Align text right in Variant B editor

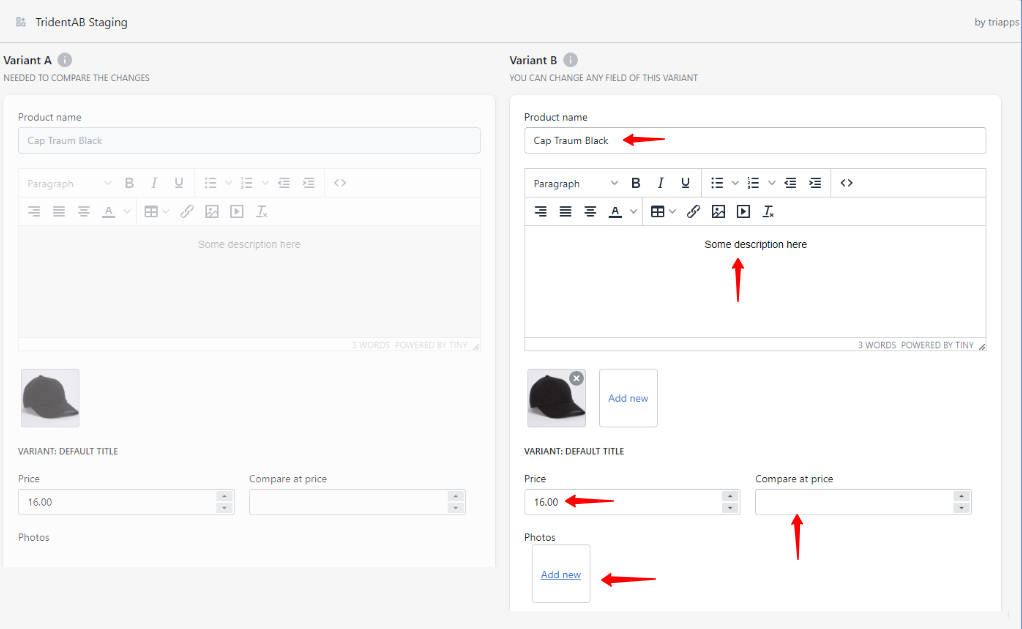point(540,212)
